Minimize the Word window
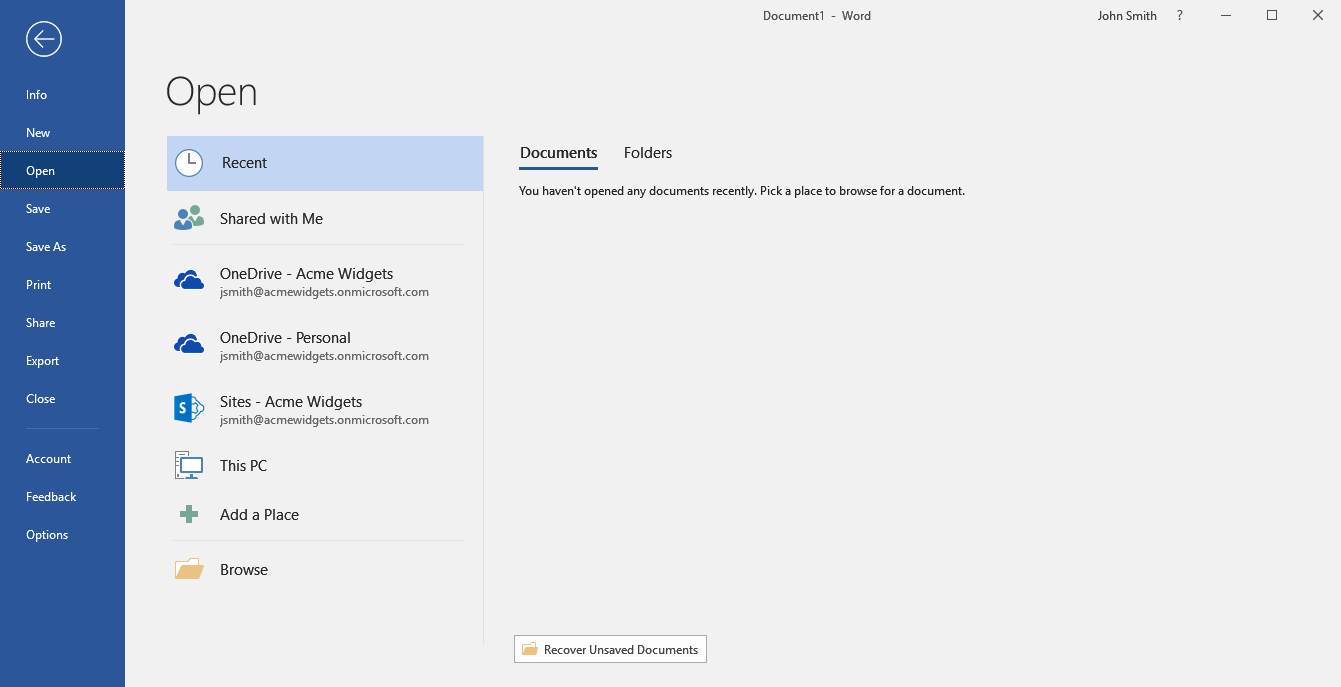Image resolution: width=1341 pixels, height=687 pixels. (1227, 16)
